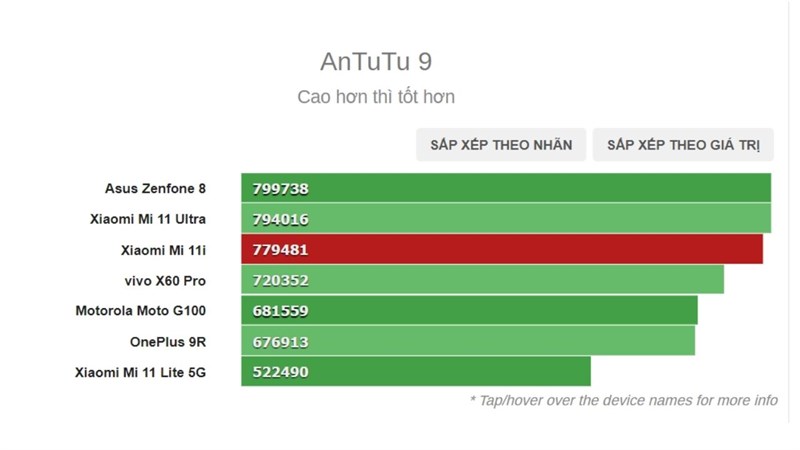
Task: Click the Xiaomi Mi 11i device label
Action: click(163, 250)
